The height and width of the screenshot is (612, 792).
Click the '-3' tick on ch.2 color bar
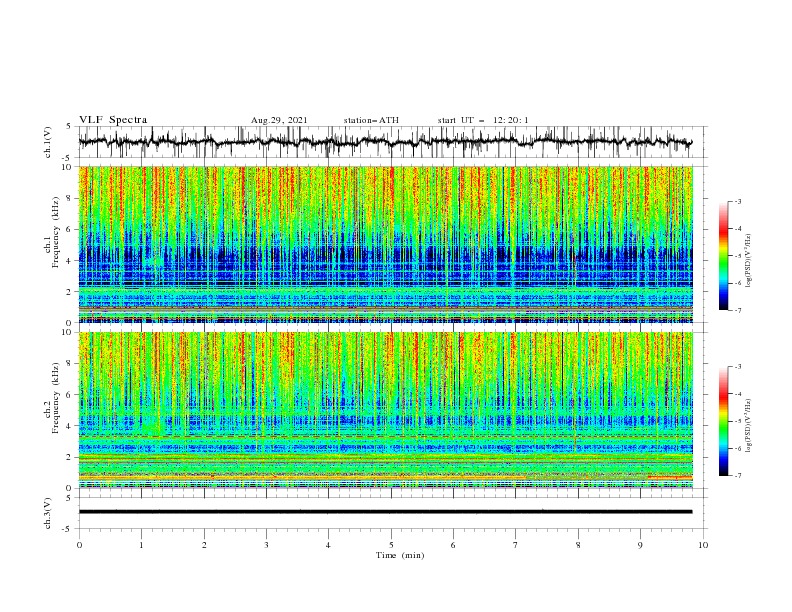(x=737, y=367)
